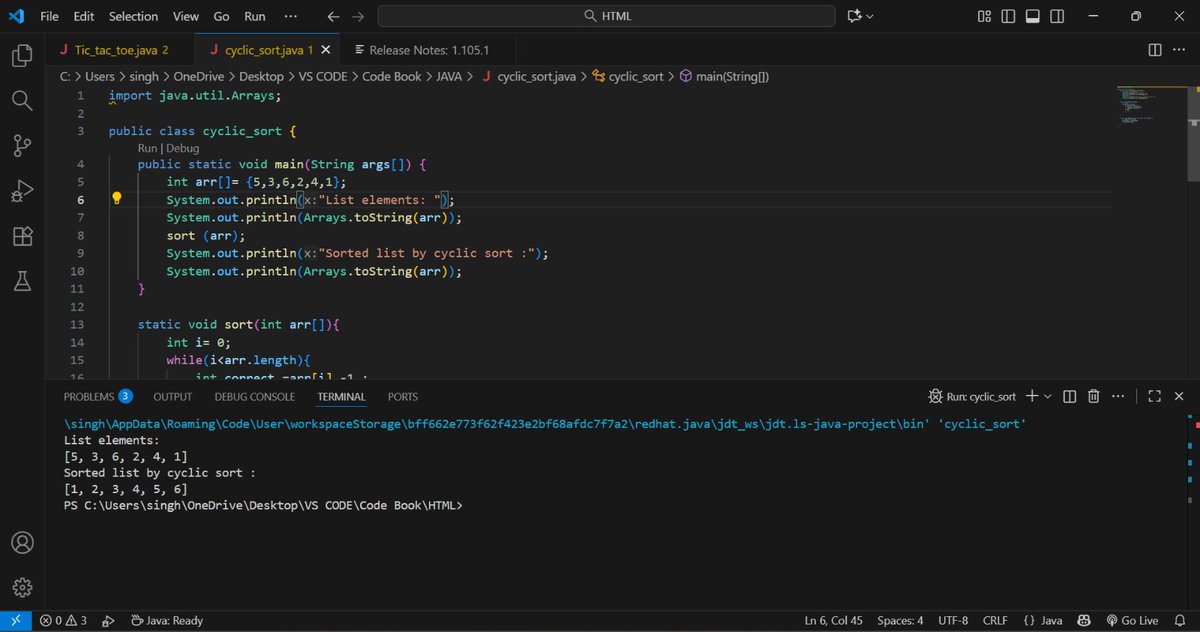Select the Run: cyclic_sort terminal entry
The height and width of the screenshot is (632, 1200).
972,396
